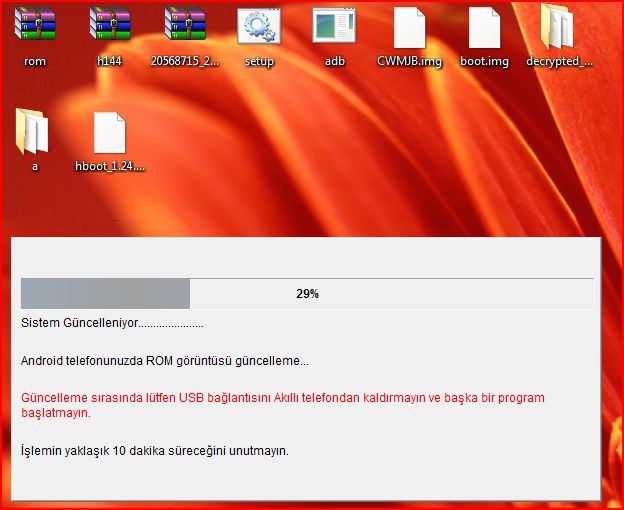Select the boot.img file icon

click(484, 27)
